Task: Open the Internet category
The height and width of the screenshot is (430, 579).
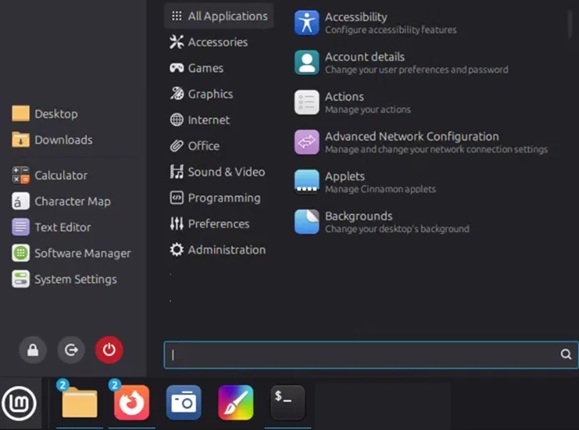Action: pos(200,120)
